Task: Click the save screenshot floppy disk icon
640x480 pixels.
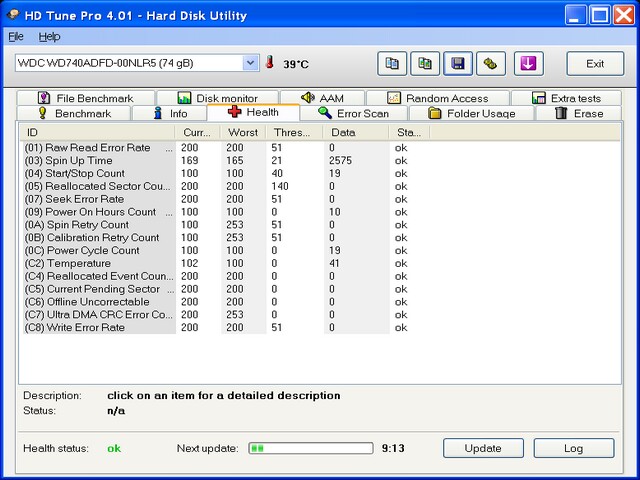Action: click(458, 64)
